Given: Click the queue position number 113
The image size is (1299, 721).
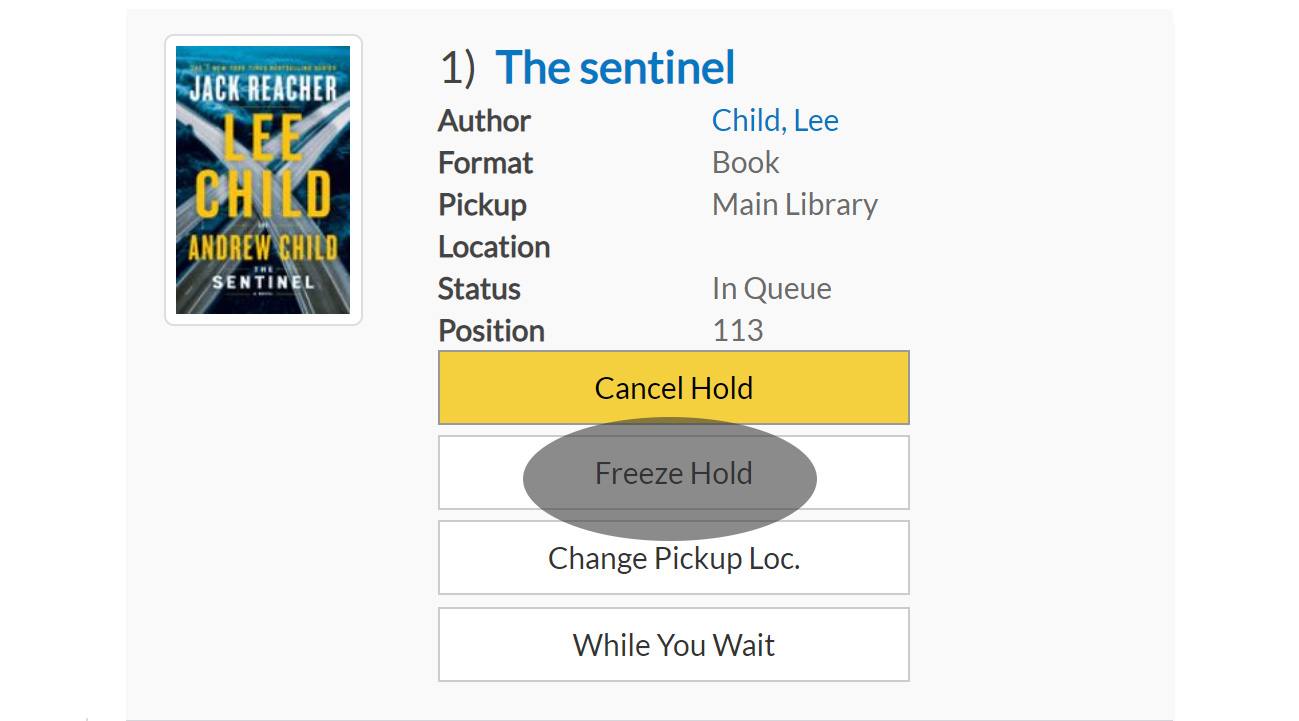Looking at the screenshot, I should 738,331.
